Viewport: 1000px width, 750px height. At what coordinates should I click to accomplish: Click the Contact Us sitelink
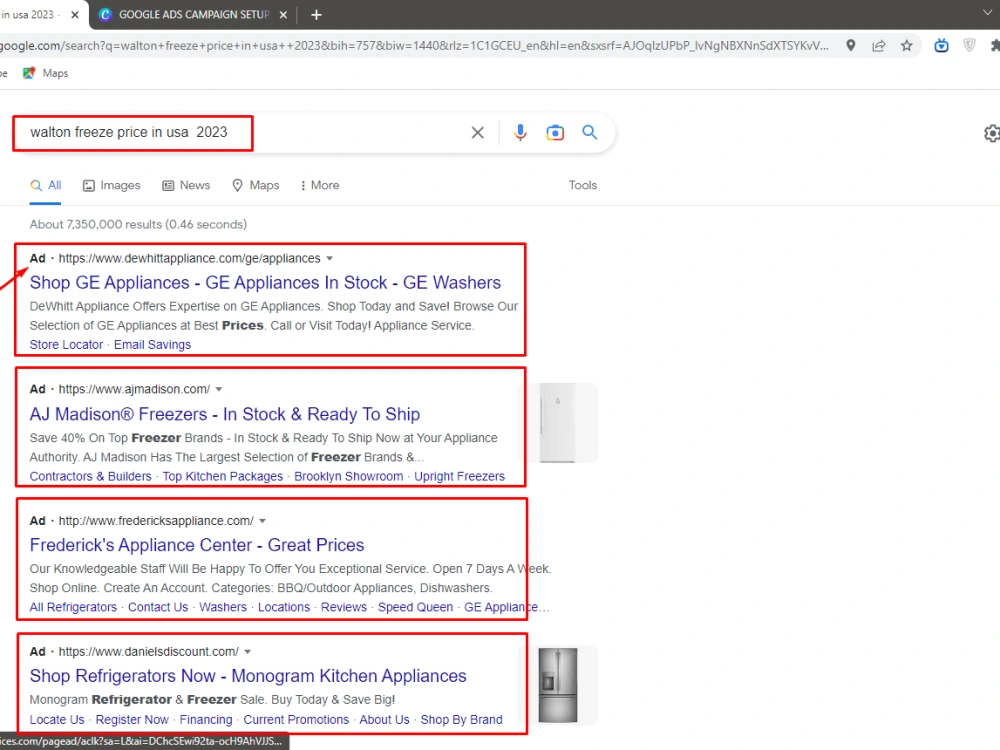pyautogui.click(x=158, y=607)
